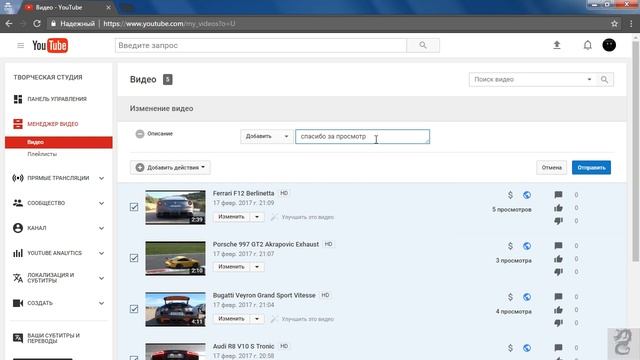
Task: Click dislikes icon for Ferrari F12 Berlinetta
Action: [558, 221]
